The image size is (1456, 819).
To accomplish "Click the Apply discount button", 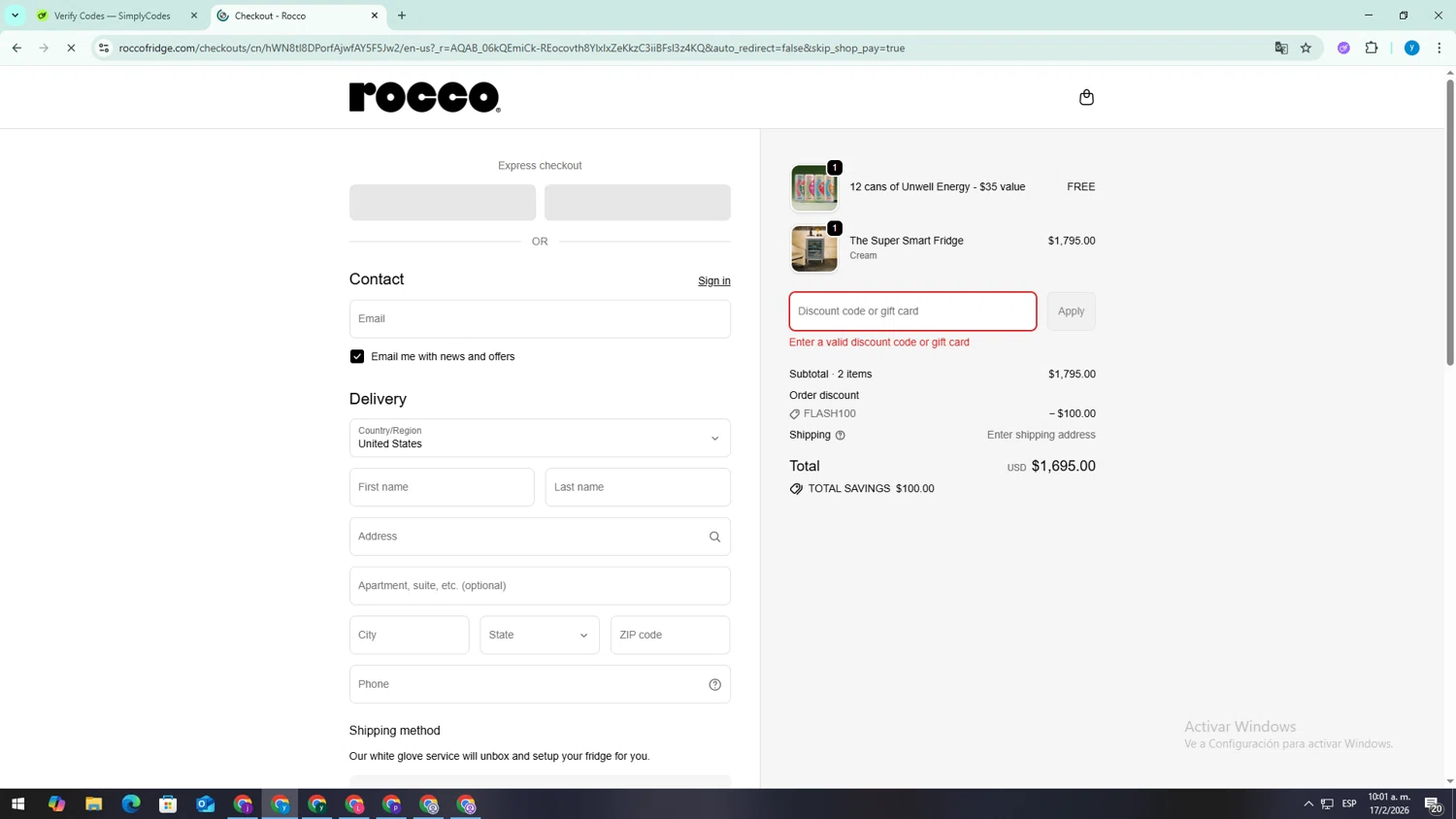I will tap(1071, 311).
